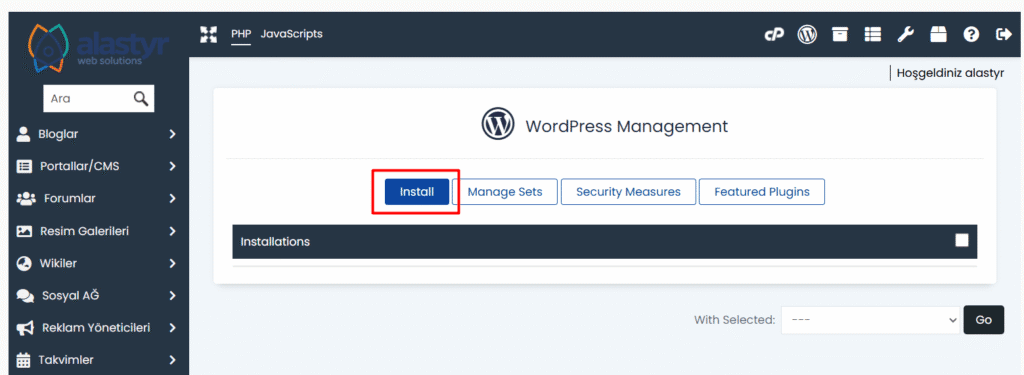Click the blue Install button
Viewport: 1024px width, 375px height.
[x=417, y=192]
